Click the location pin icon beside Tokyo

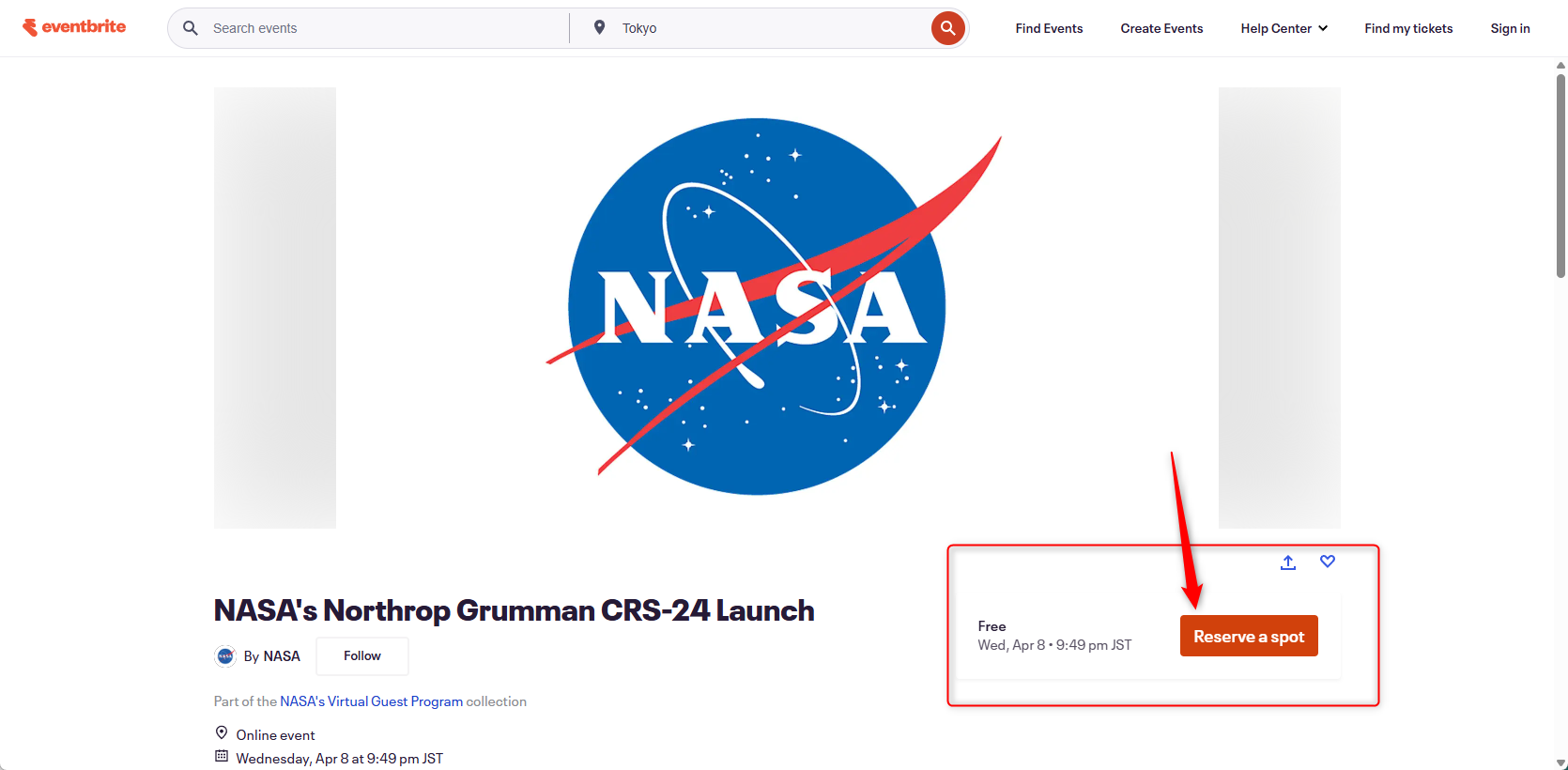click(599, 28)
